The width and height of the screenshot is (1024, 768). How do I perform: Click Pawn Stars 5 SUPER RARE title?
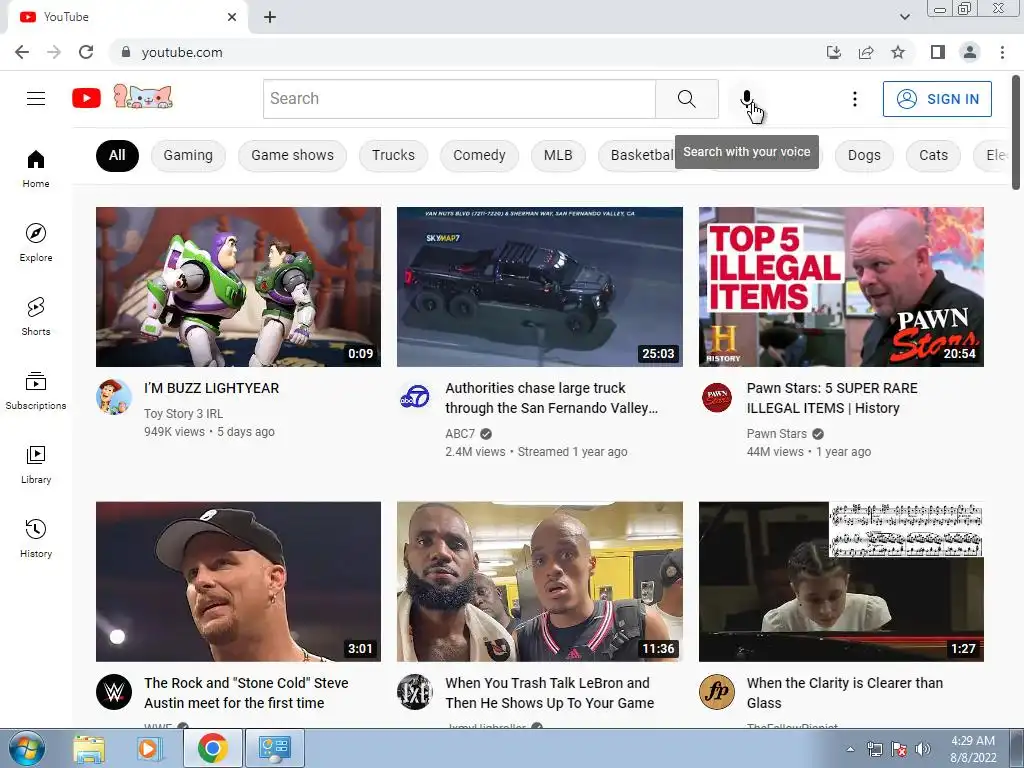(832, 398)
